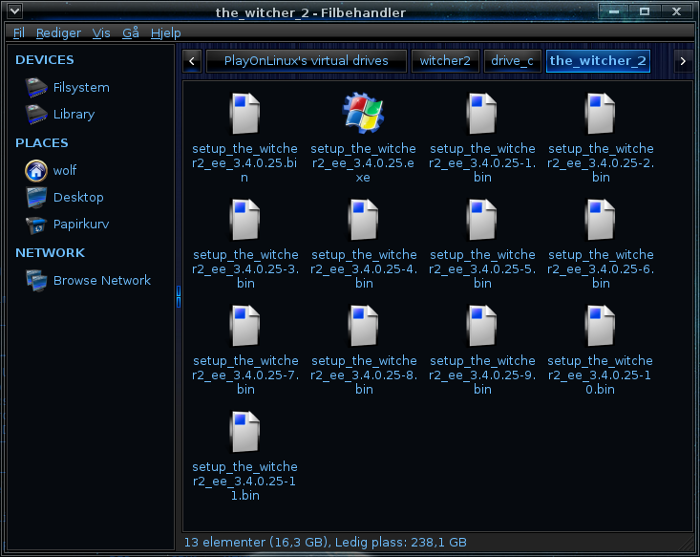Select the 3.4.0.25-7.bin file icon

245,326
